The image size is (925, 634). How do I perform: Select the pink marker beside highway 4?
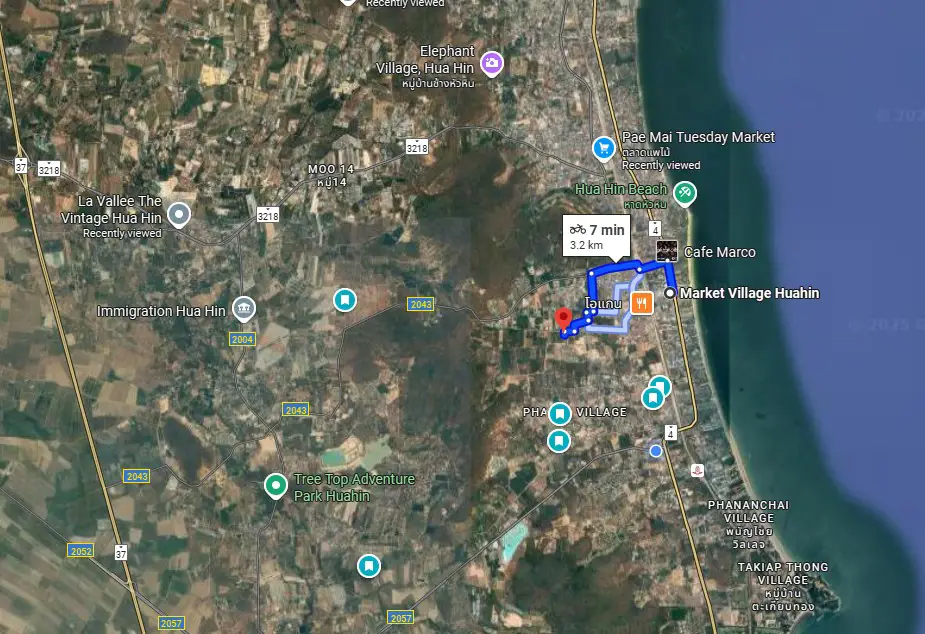696,469
